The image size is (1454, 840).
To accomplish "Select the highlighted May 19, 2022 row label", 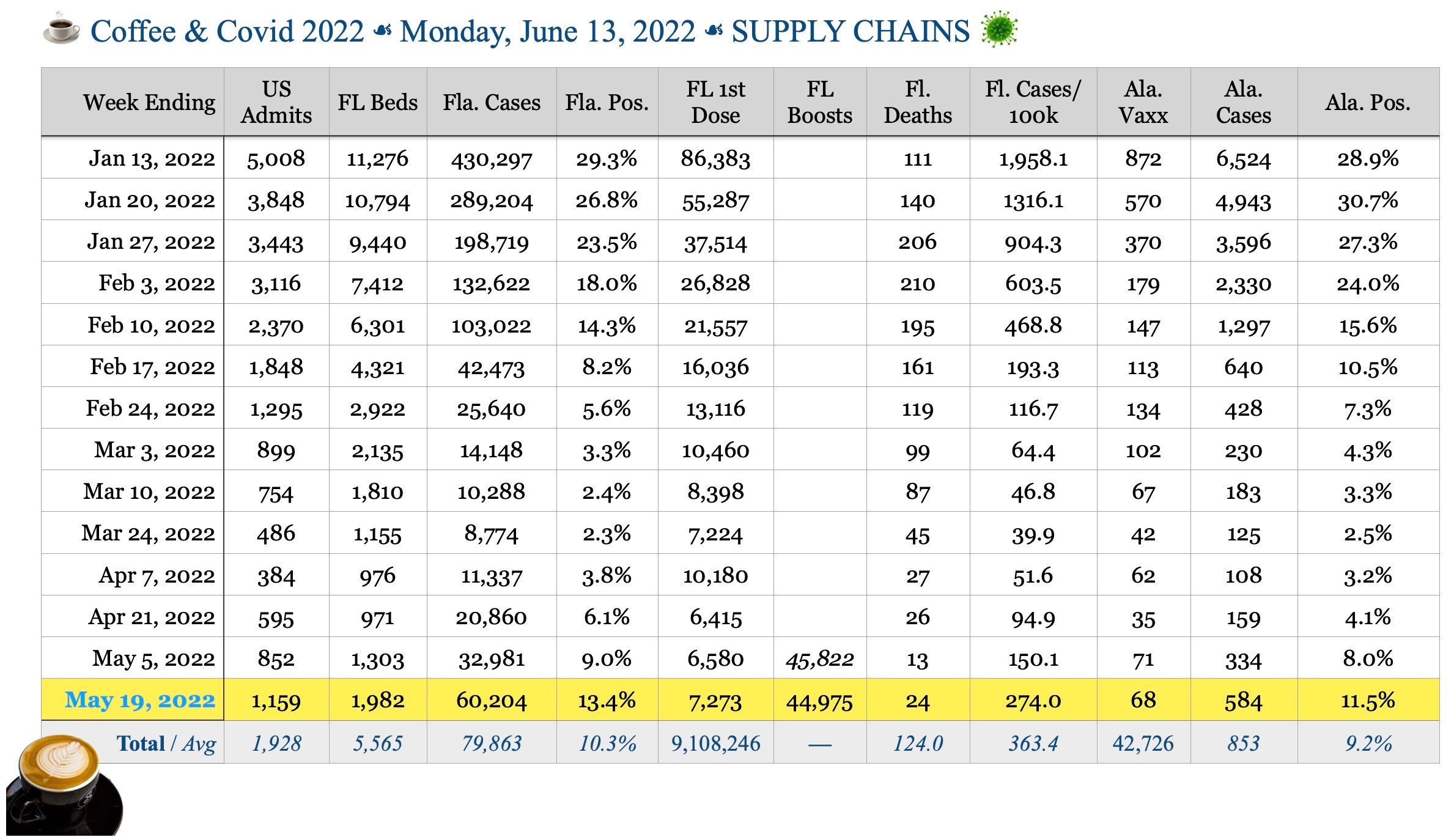I will coord(140,700).
